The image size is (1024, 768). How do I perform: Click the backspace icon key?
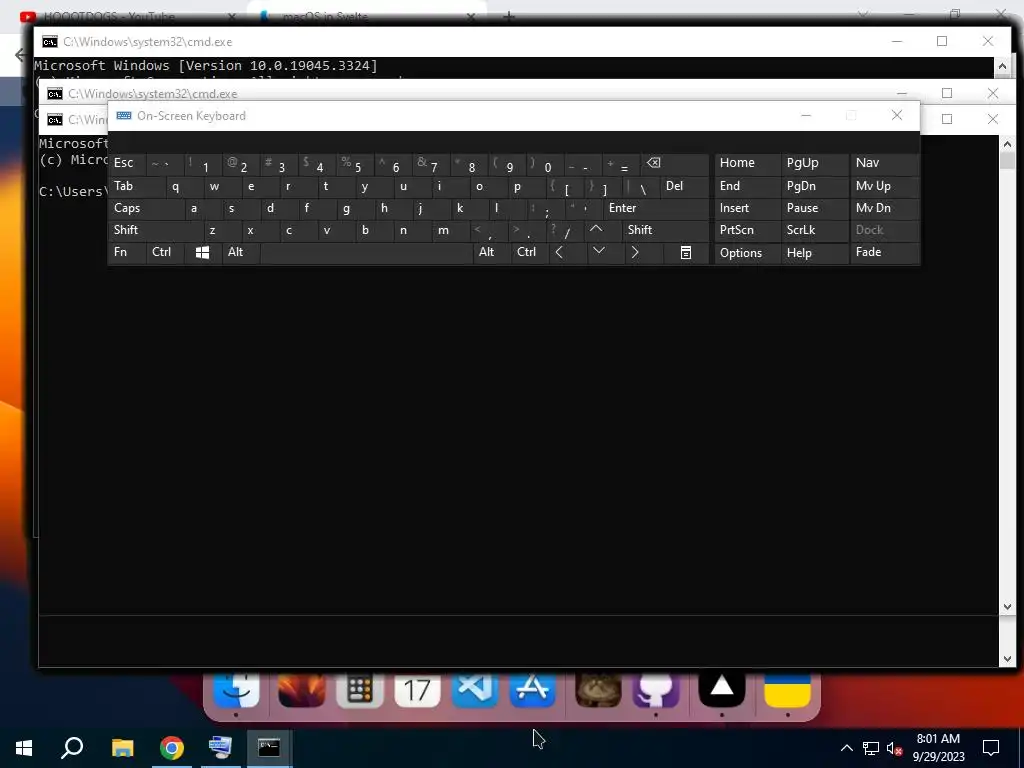(x=674, y=163)
